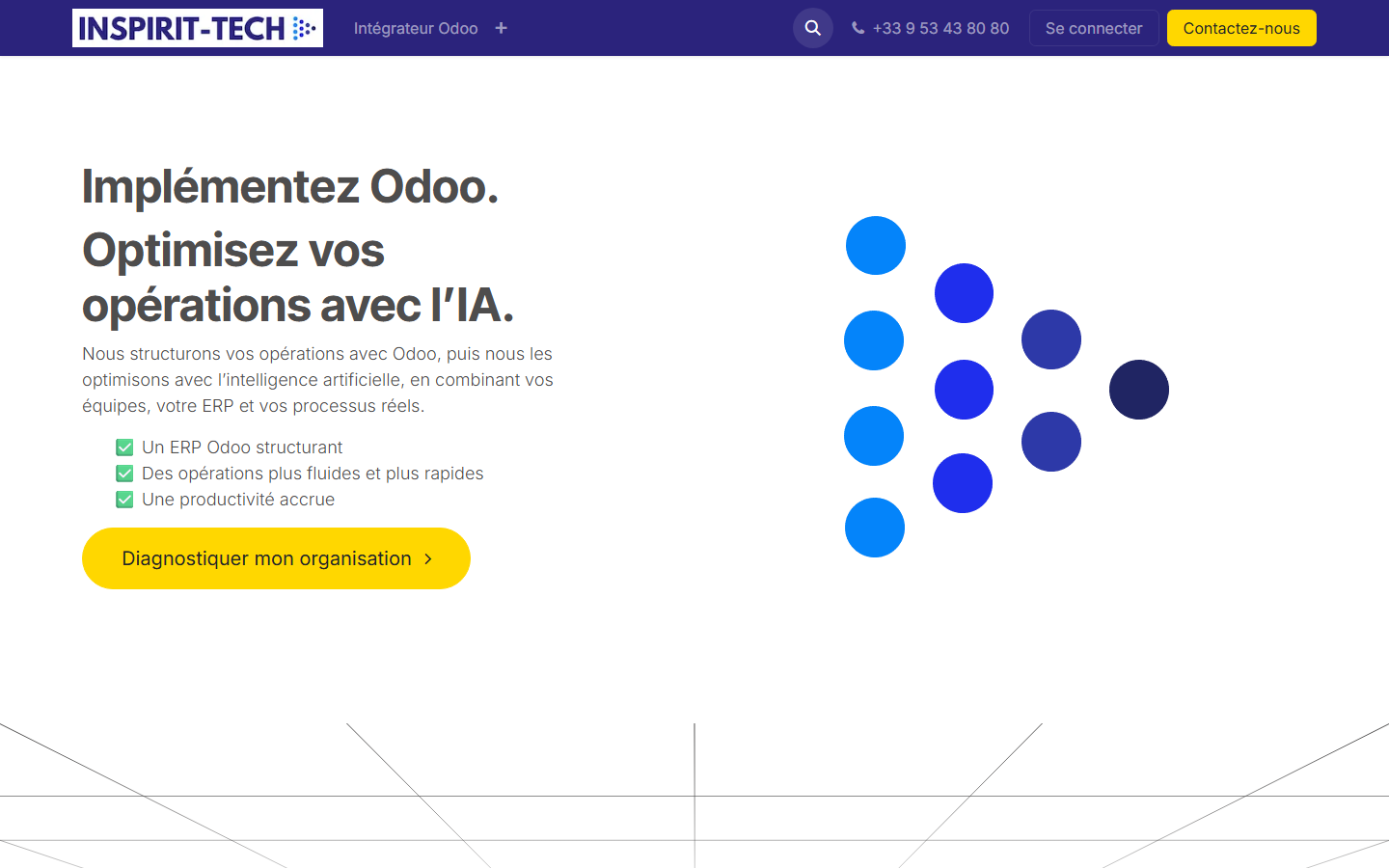1389x868 pixels.
Task: Click the checkmark beside Une productivité accrue
Action: tap(124, 500)
